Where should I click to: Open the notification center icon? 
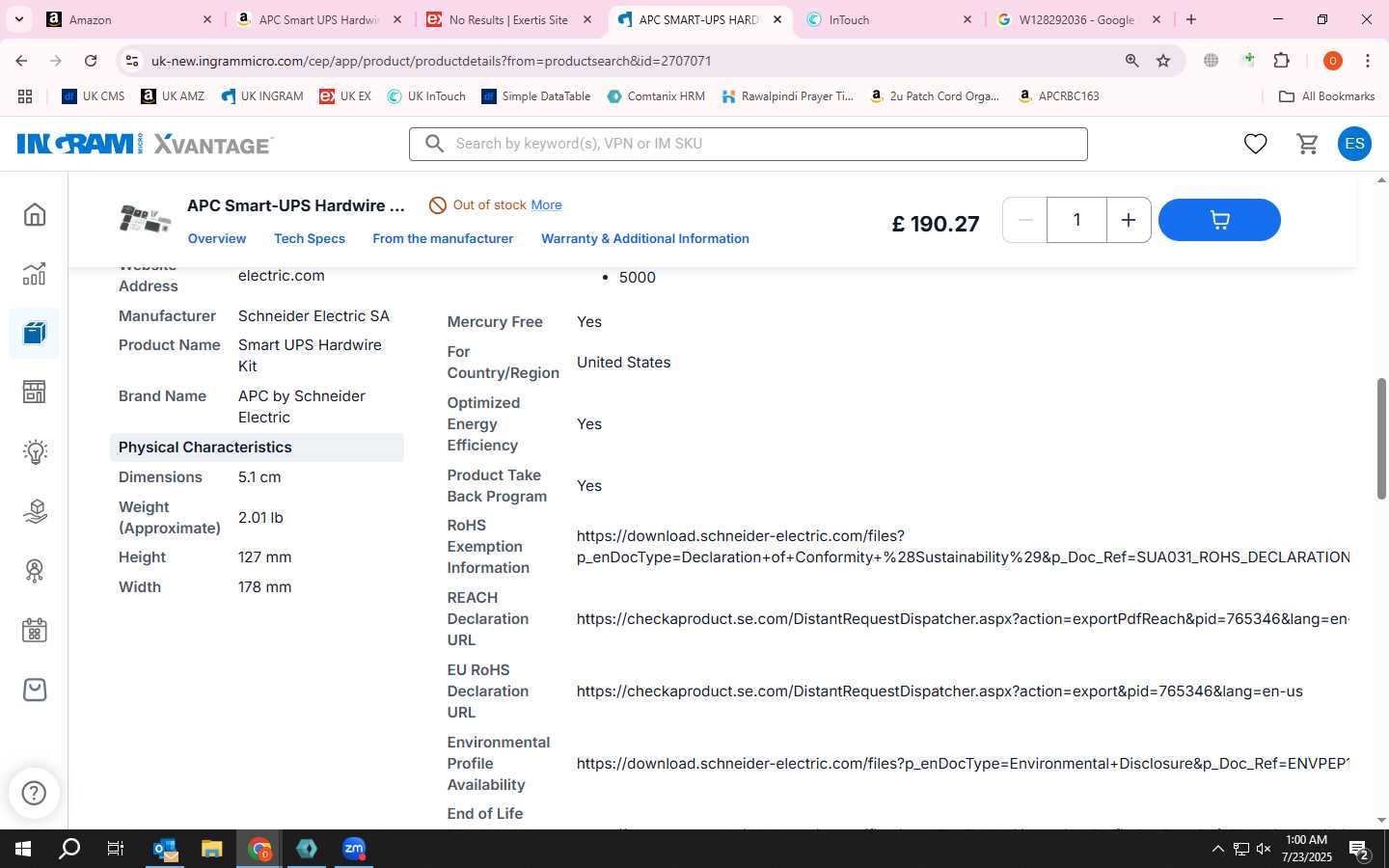(1360, 850)
